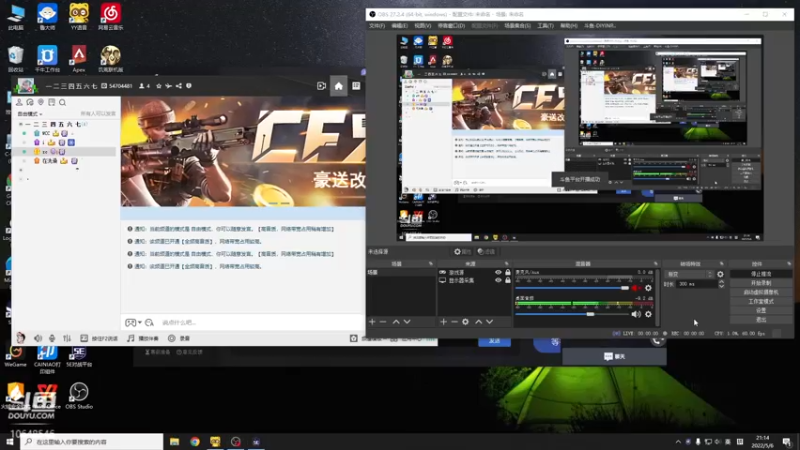Open the third menu (视图) in OBS menu bar
Image resolution: width=800 pixels, height=450 pixels.
(x=422, y=26)
